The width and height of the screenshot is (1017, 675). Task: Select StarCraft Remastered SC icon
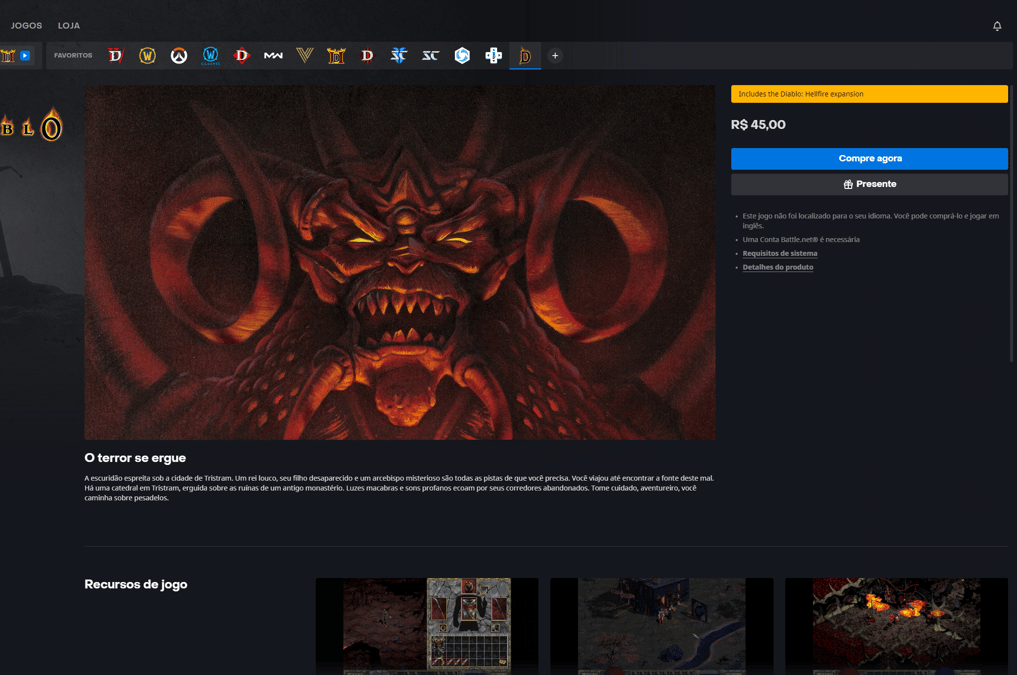[431, 56]
